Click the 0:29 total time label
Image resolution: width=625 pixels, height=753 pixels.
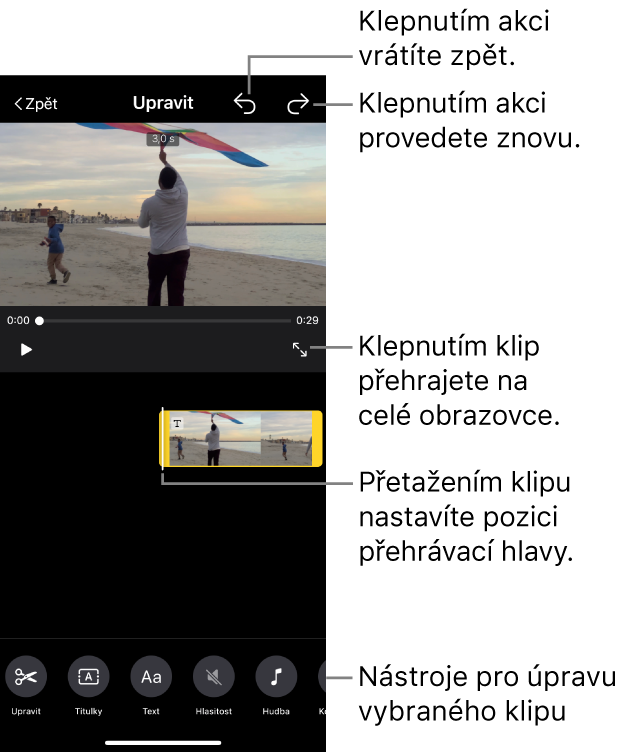307,320
